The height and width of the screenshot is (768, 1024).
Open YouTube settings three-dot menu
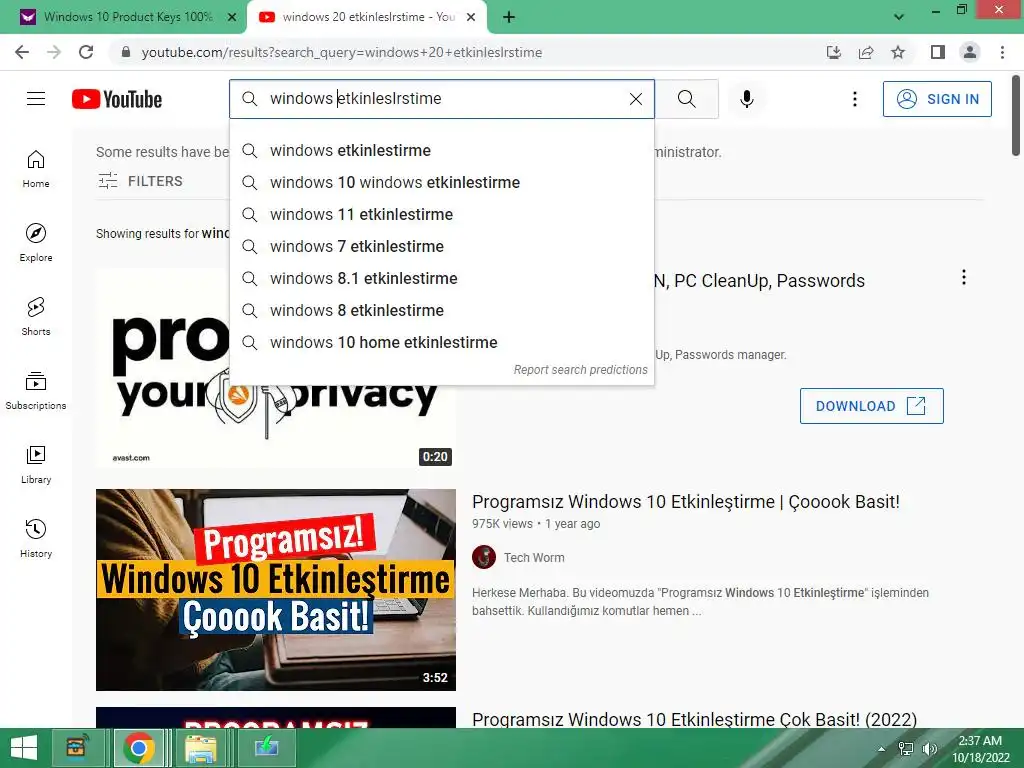click(x=854, y=99)
